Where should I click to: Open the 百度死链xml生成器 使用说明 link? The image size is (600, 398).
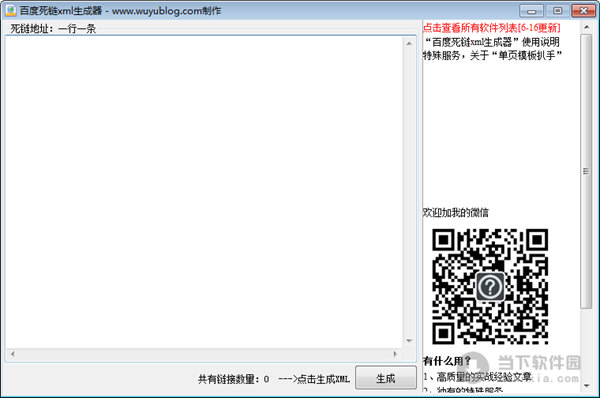click(492, 42)
